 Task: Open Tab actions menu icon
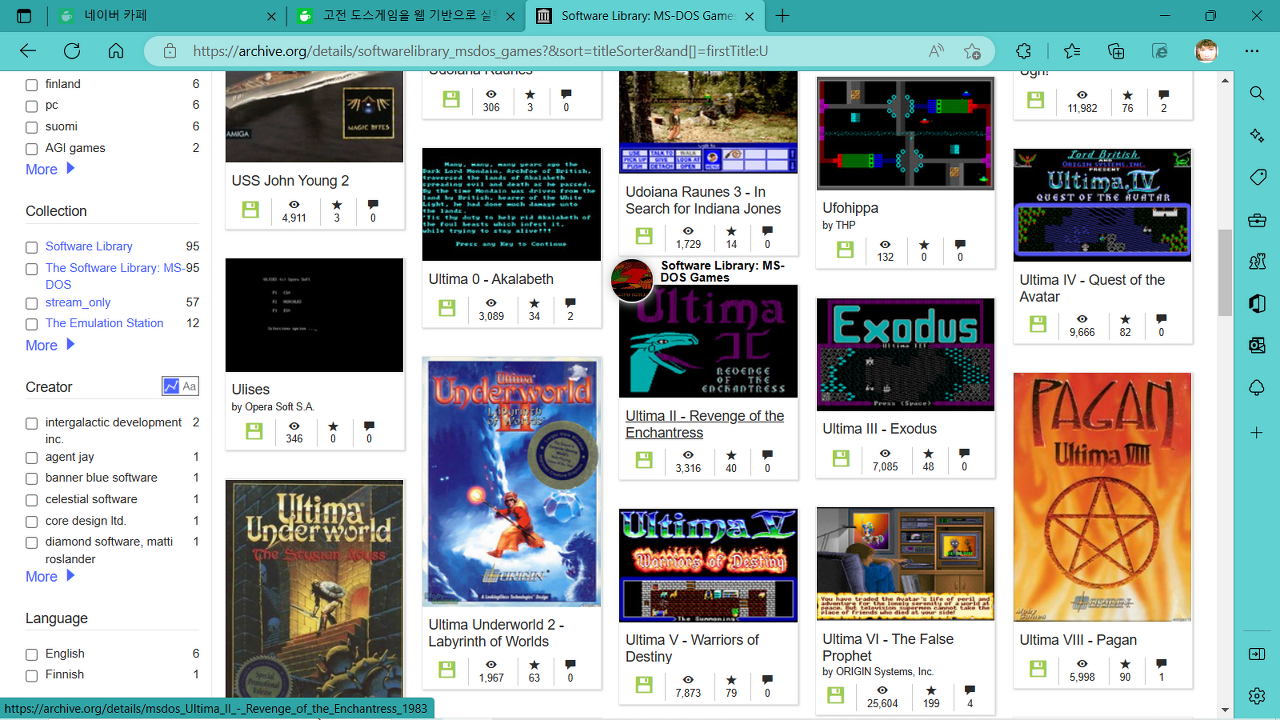[x=24, y=16]
